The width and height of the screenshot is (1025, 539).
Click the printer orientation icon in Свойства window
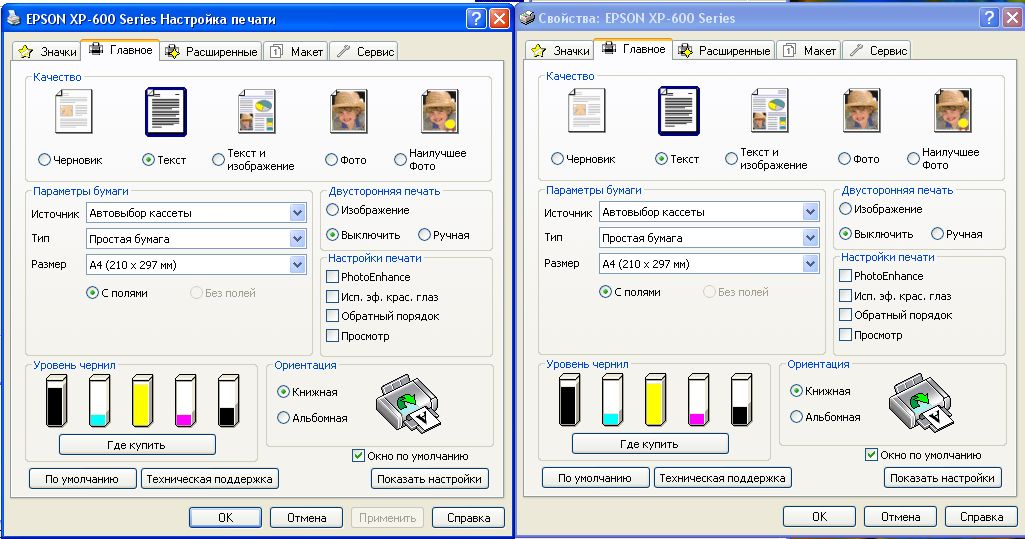pyautogui.click(x=920, y=402)
